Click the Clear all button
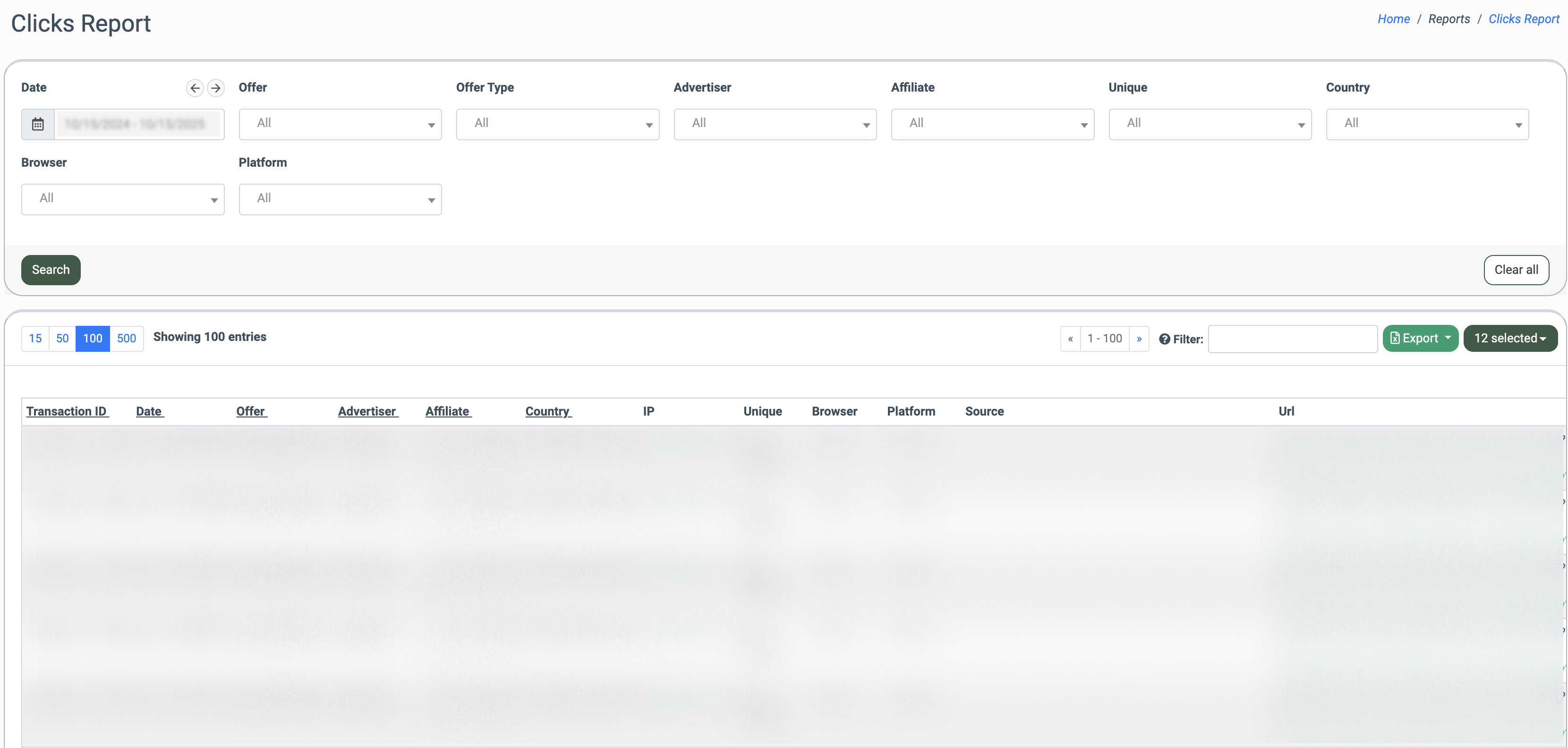Screen dimensions: 1568x748 pos(1516,270)
